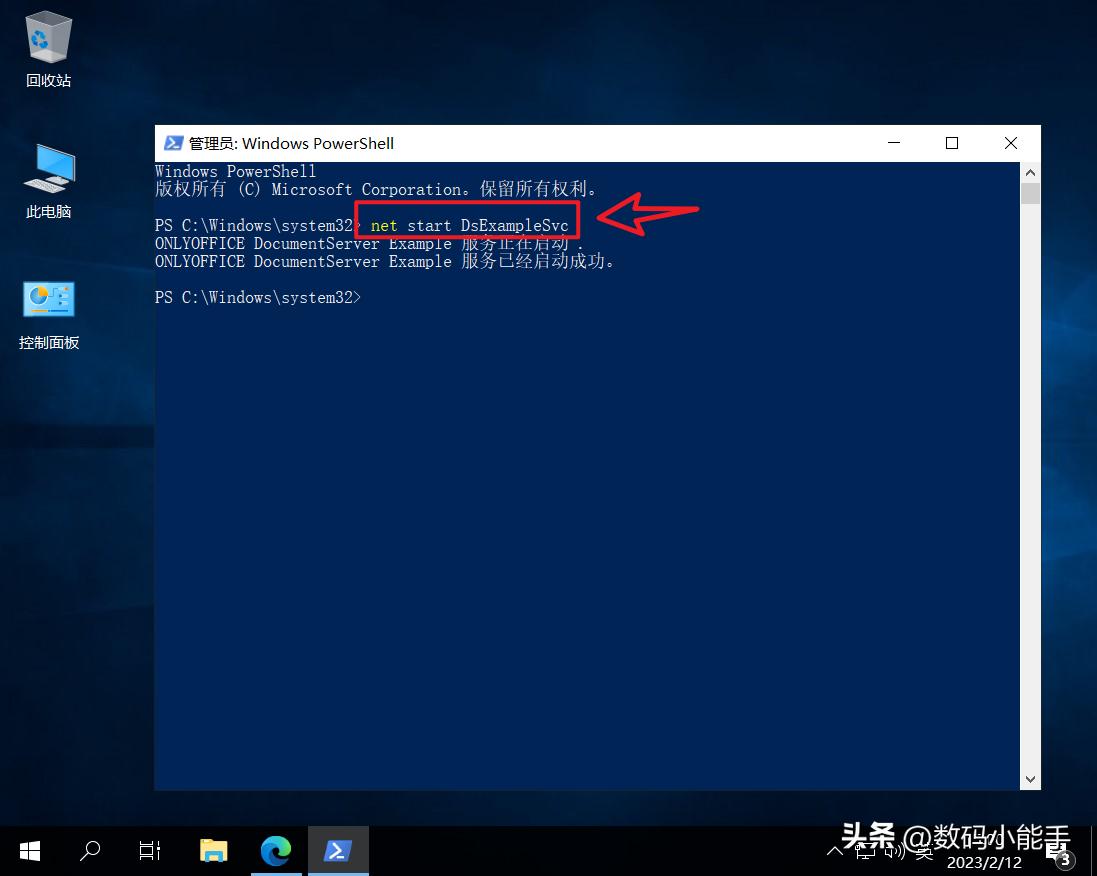The height and width of the screenshot is (876, 1097).
Task: Click the 'net start DsExampleSvc' command text
Action: pos(469,226)
